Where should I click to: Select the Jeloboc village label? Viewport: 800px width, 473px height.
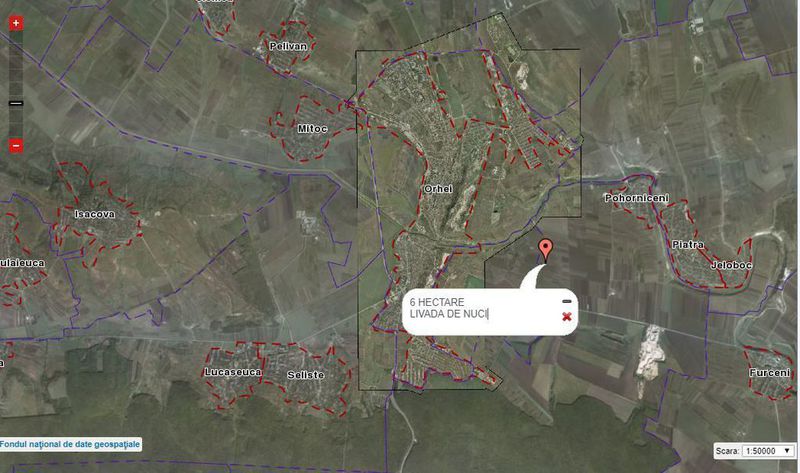coord(731,265)
